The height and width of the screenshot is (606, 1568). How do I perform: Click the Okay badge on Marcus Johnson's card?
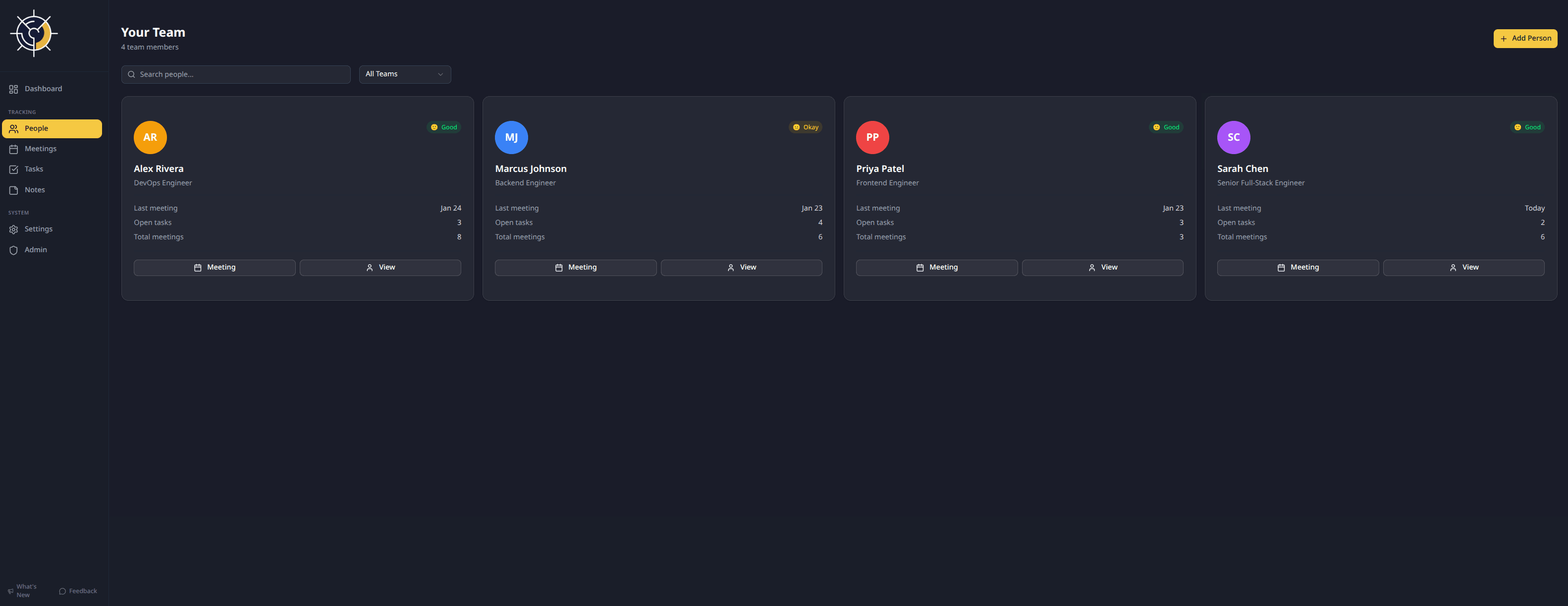click(806, 127)
